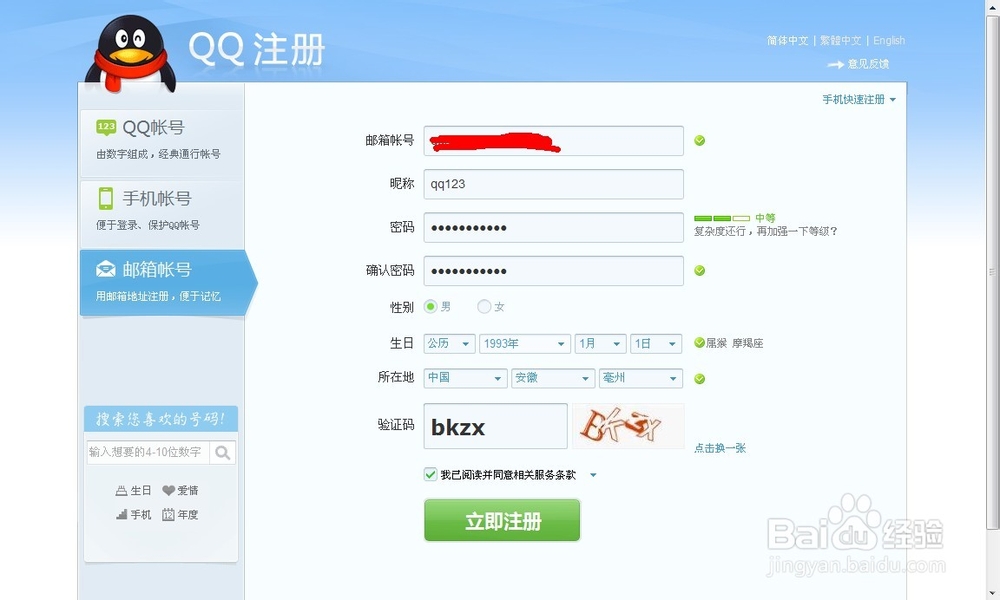Click the heart 爱情 icon
The image size is (1000, 600).
click(x=168, y=490)
